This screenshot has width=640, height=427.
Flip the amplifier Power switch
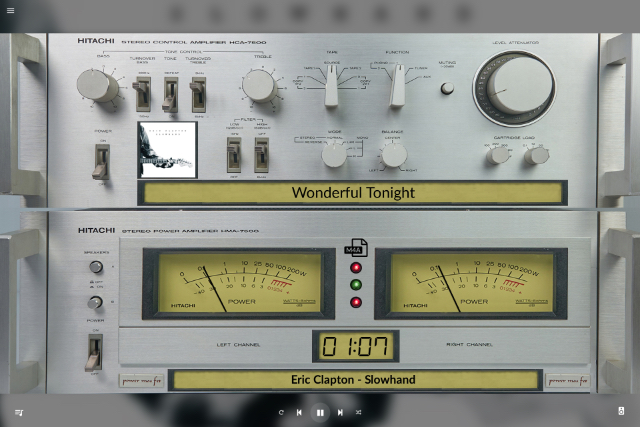point(94,350)
